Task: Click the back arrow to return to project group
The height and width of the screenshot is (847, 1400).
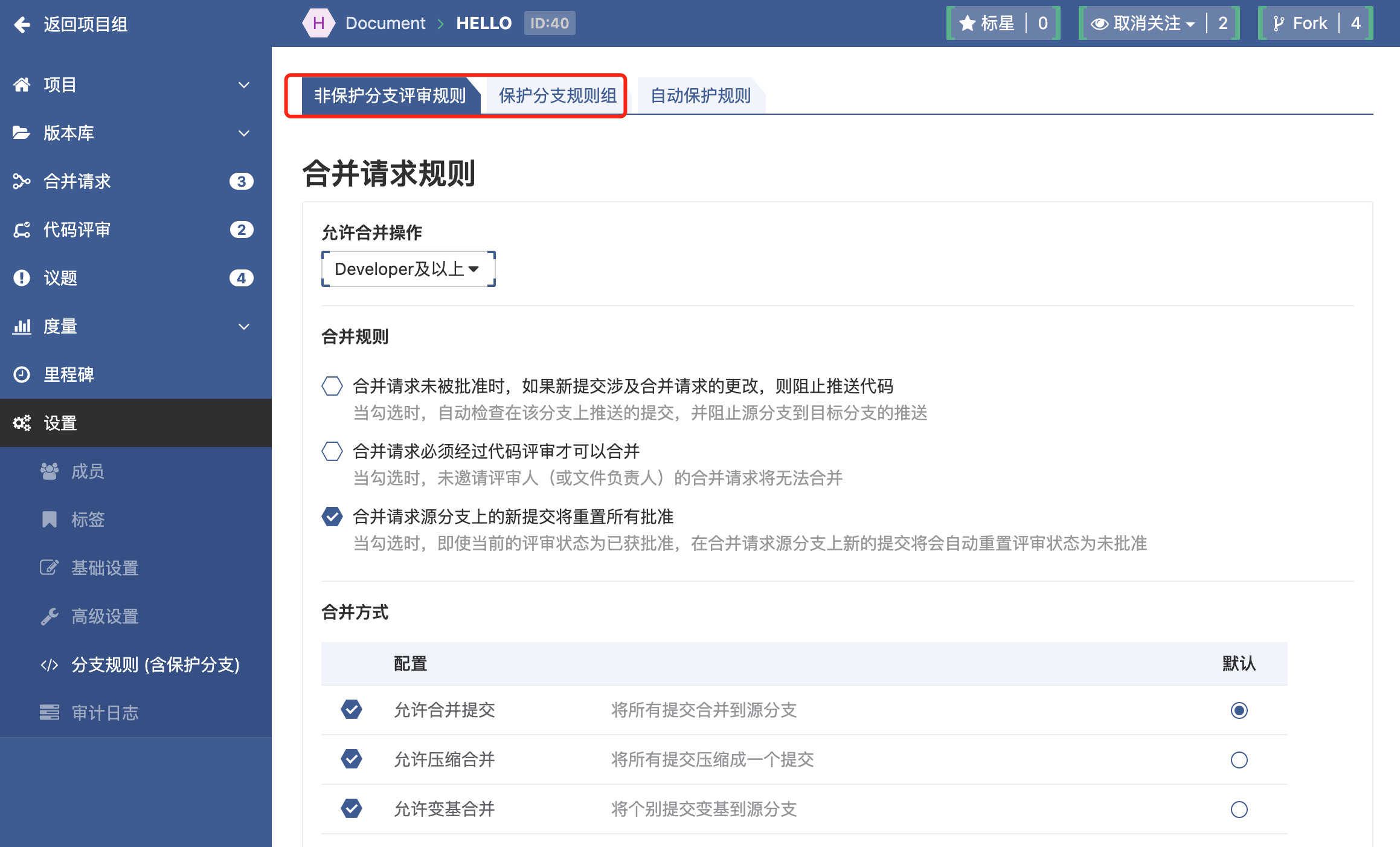Action: (22, 24)
